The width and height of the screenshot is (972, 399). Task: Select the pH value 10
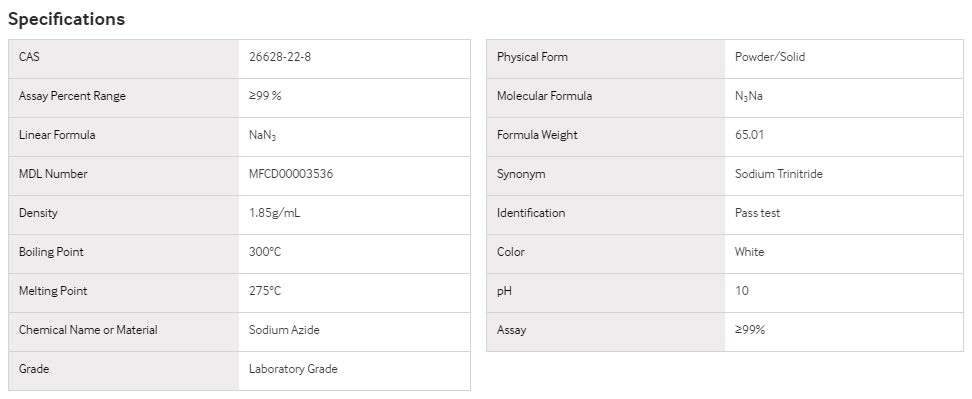pos(741,291)
